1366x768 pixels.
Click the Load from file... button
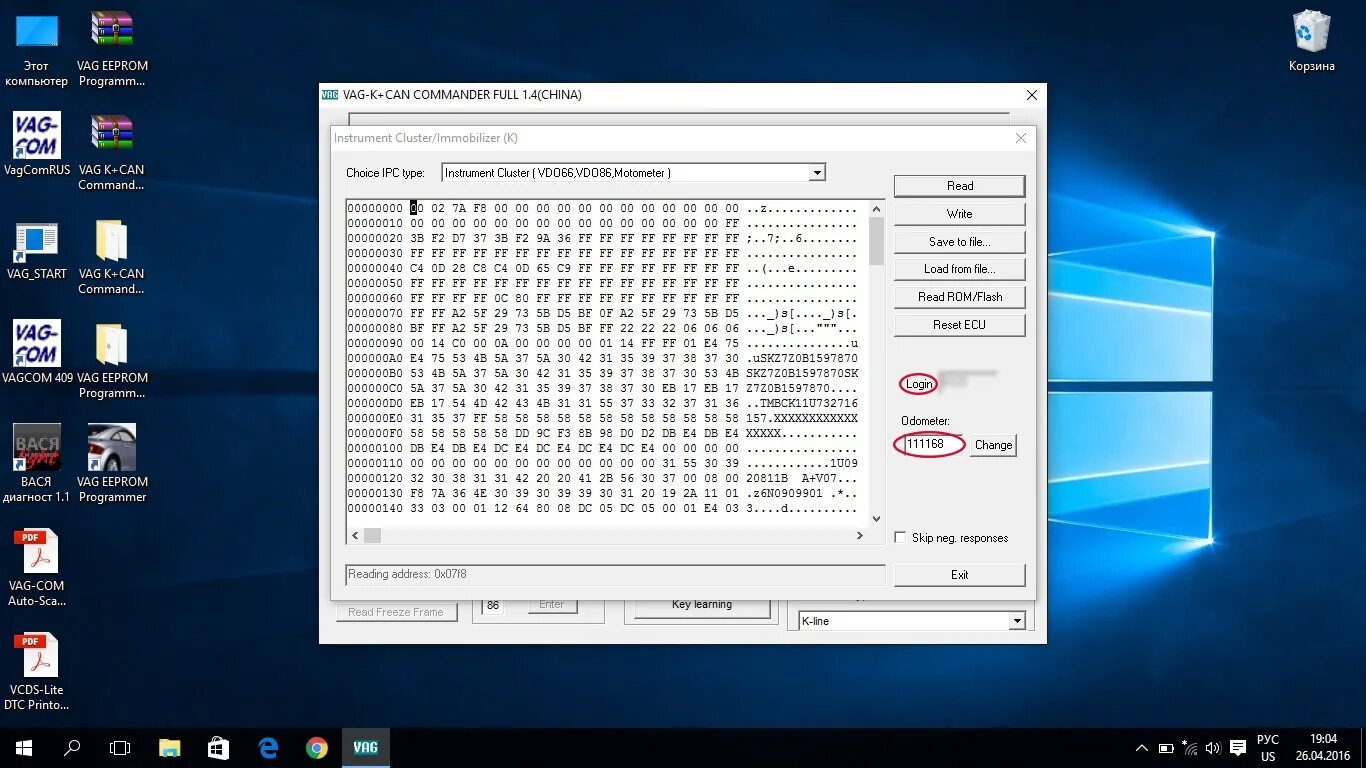coord(959,269)
